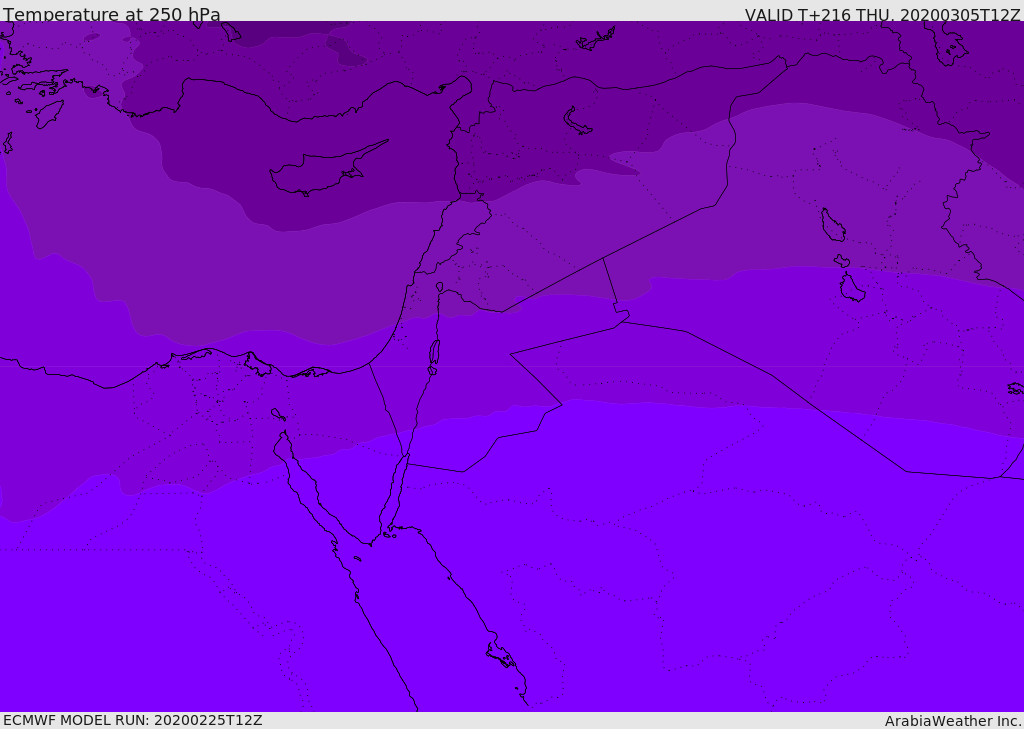Click the 'ArabiaWeather Inc' credit text

952,721
